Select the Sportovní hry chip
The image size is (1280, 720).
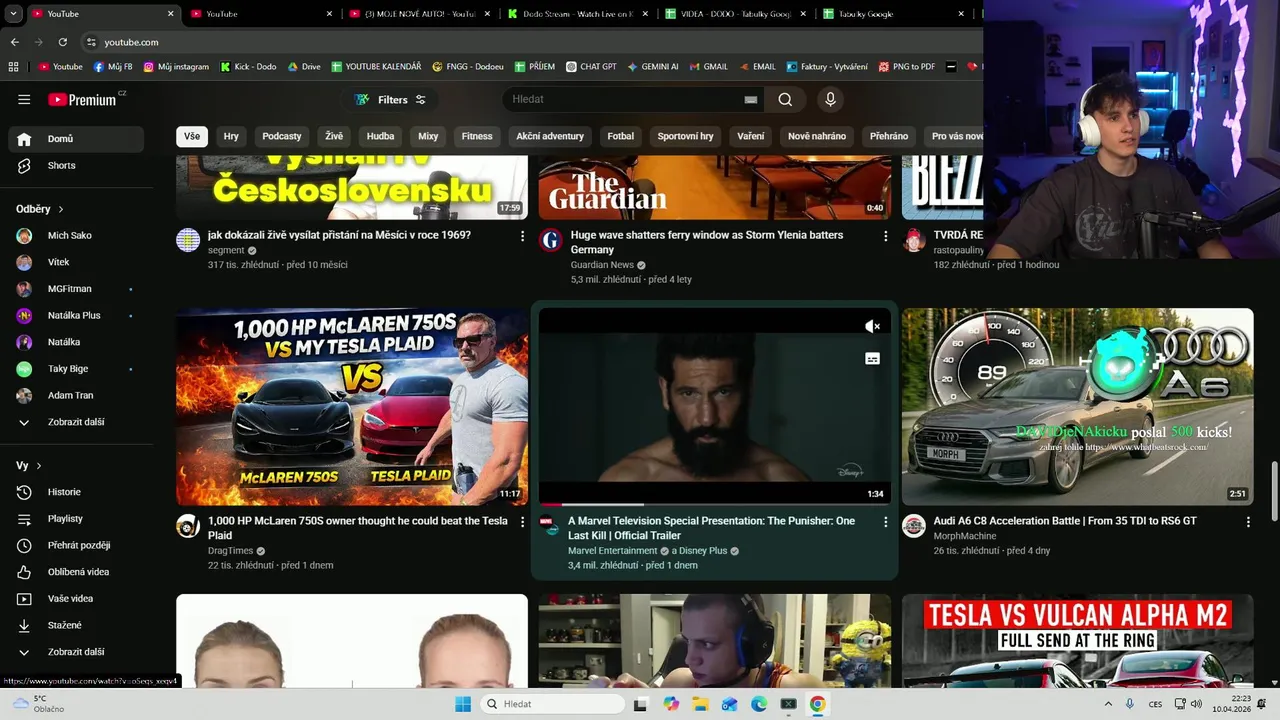685,136
